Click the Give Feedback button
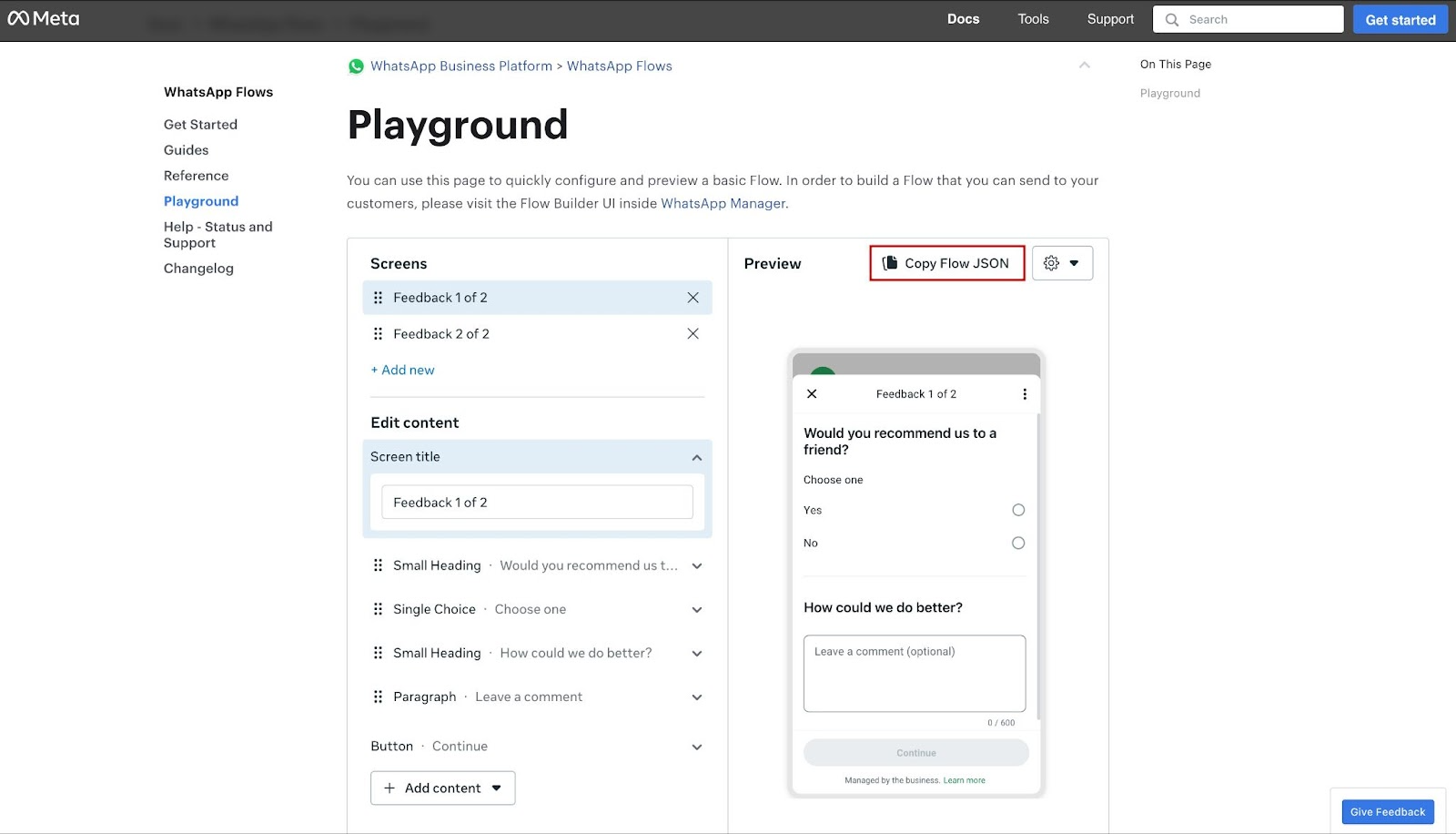Image resolution: width=1456 pixels, height=834 pixels. coord(1388,812)
